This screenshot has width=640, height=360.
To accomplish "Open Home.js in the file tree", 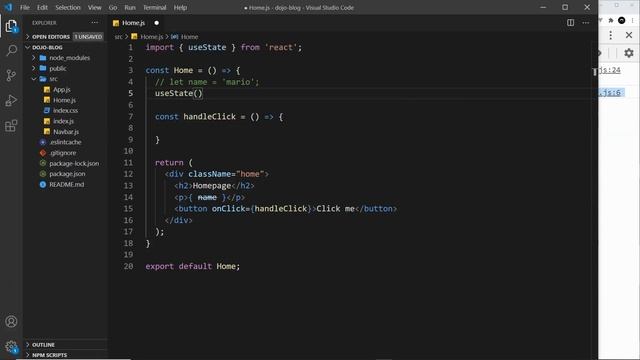I will pyautogui.click(x=64, y=100).
